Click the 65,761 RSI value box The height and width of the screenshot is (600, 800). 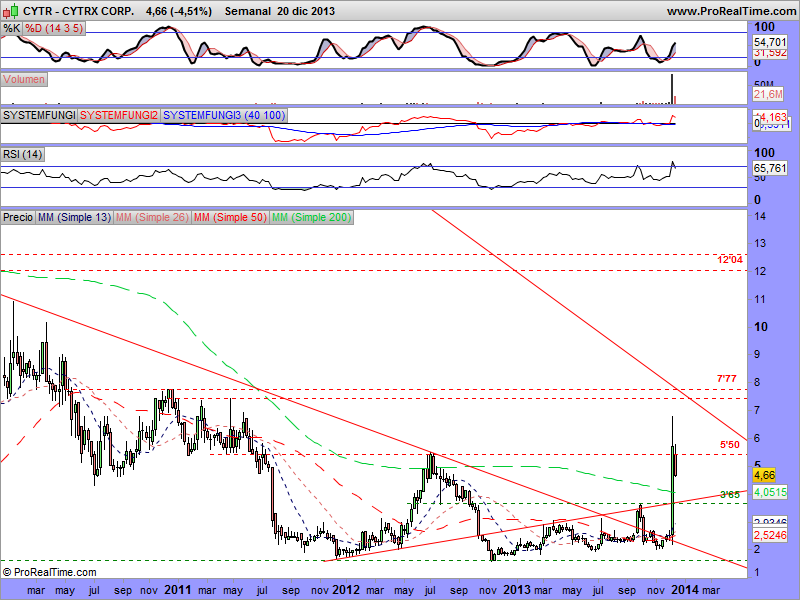coord(770,168)
